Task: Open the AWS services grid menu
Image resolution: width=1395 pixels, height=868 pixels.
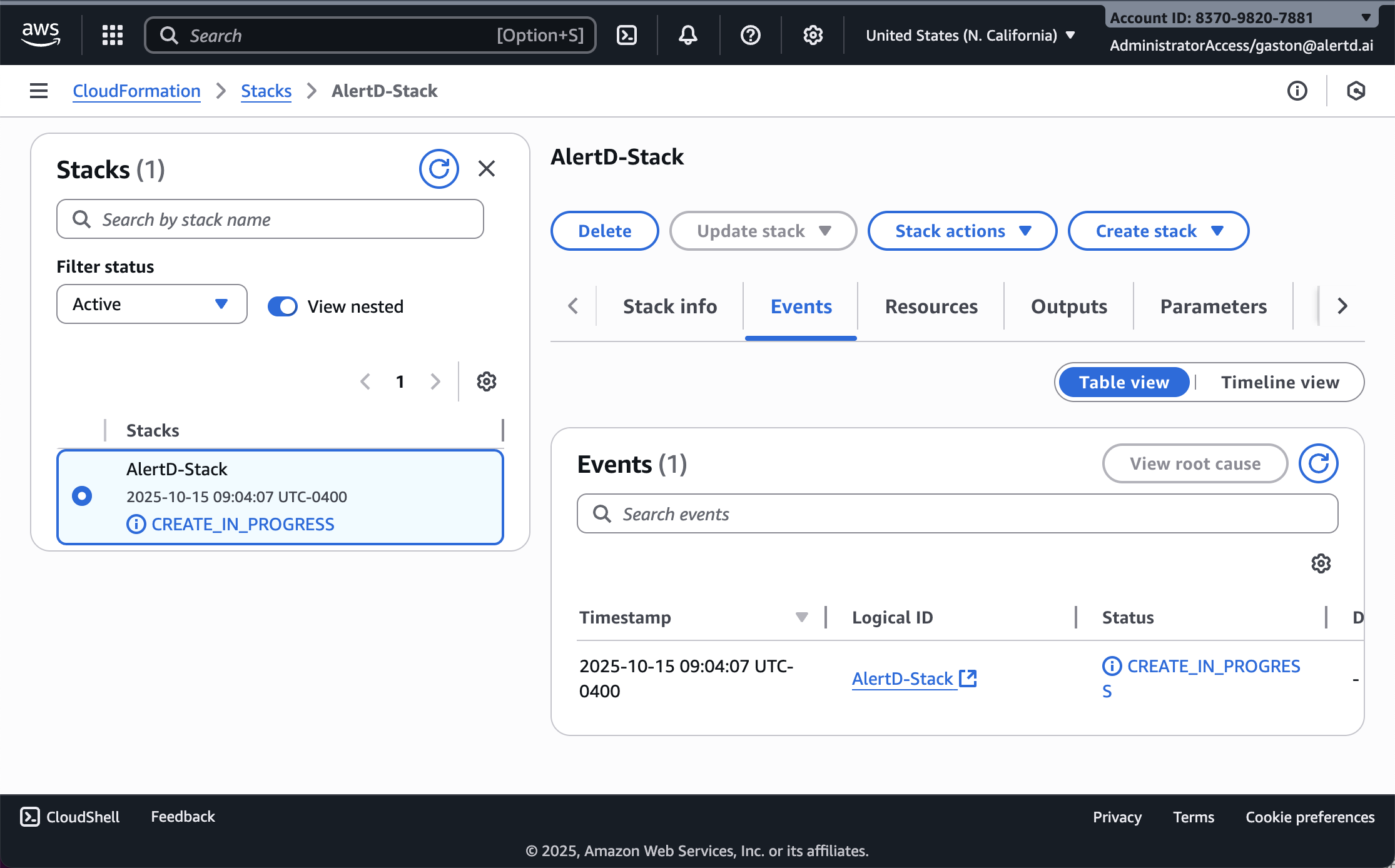Action: [x=112, y=35]
